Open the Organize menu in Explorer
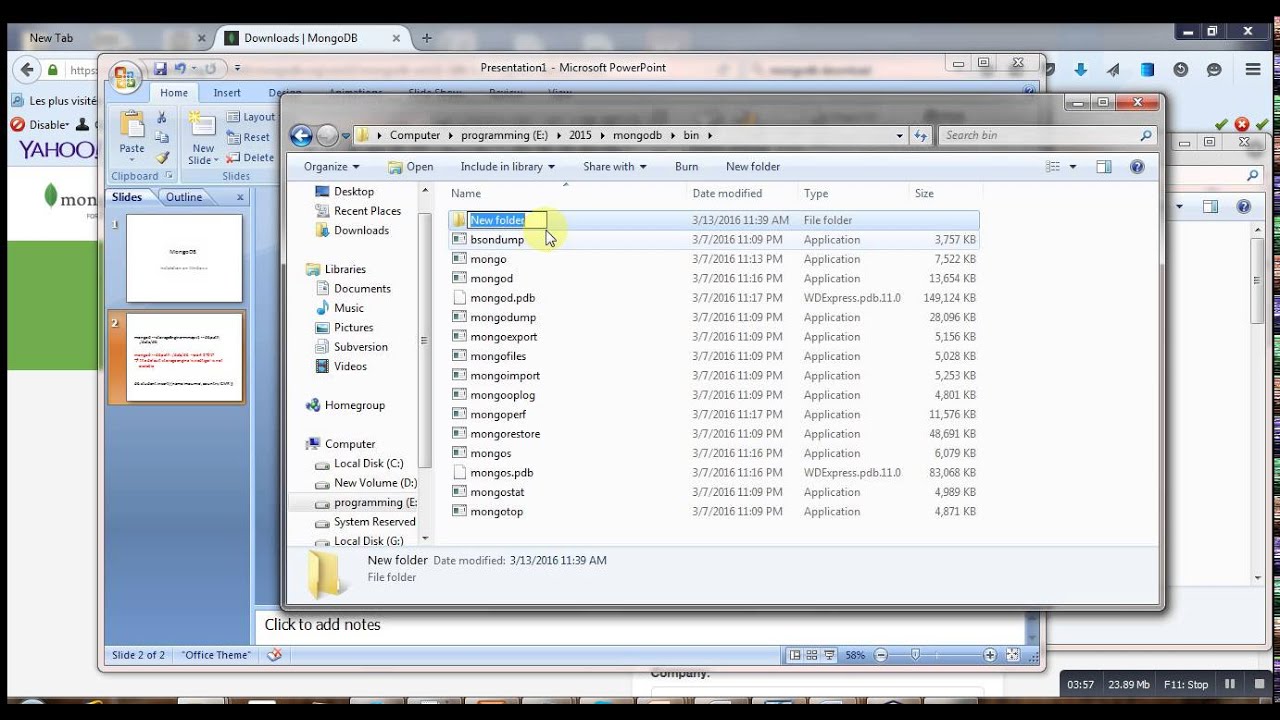The height and width of the screenshot is (720, 1280). (331, 167)
